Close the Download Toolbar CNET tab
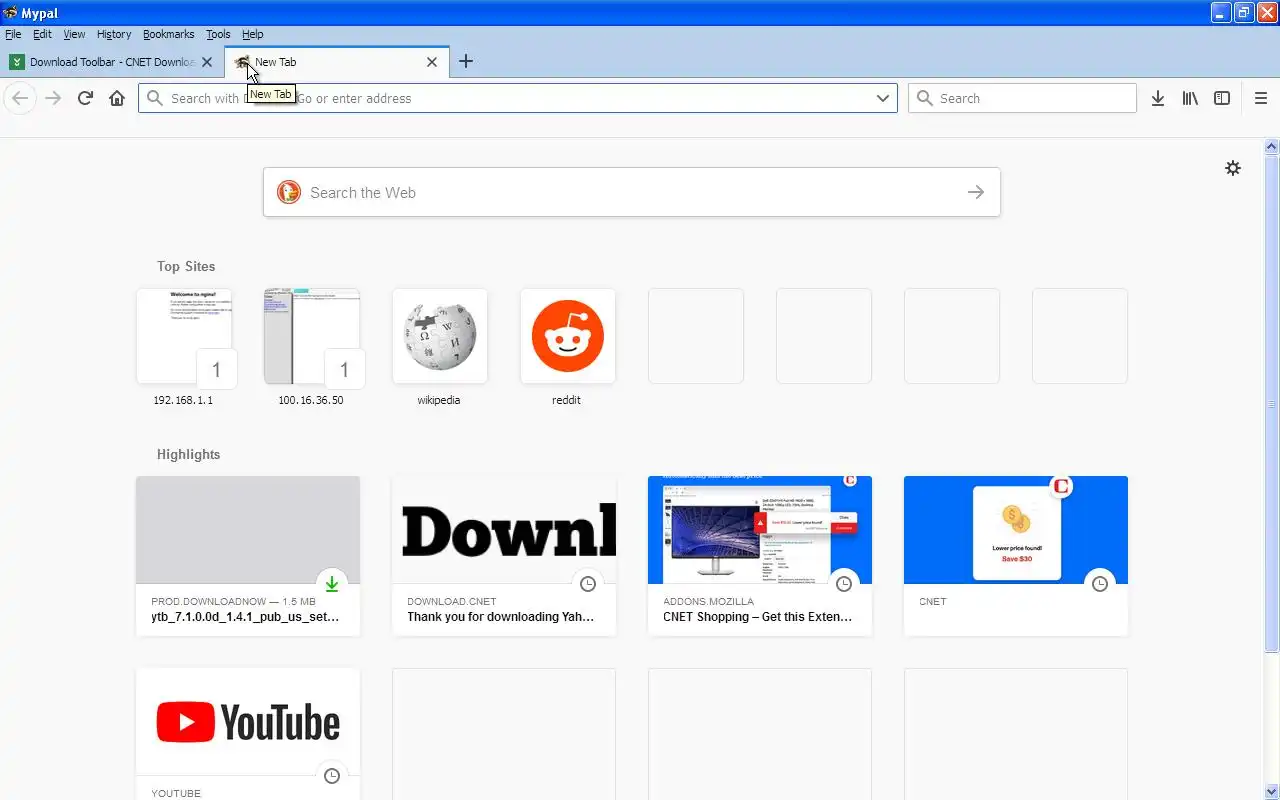 [x=207, y=62]
